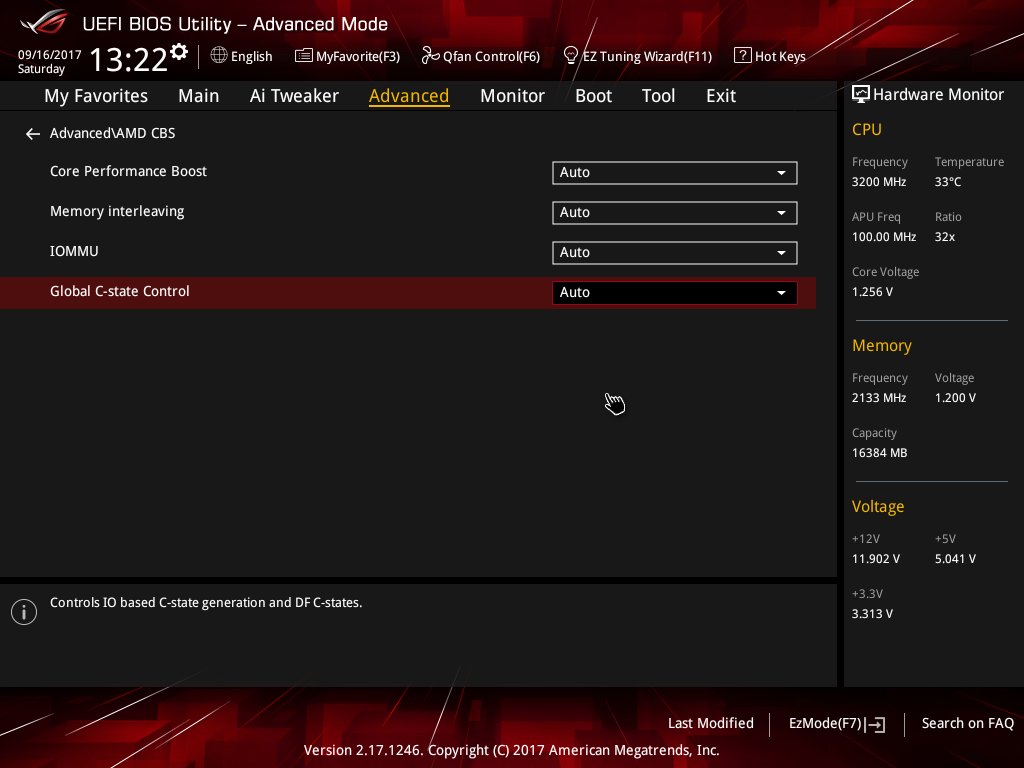Click the Hot Keys question mark icon

coord(743,56)
